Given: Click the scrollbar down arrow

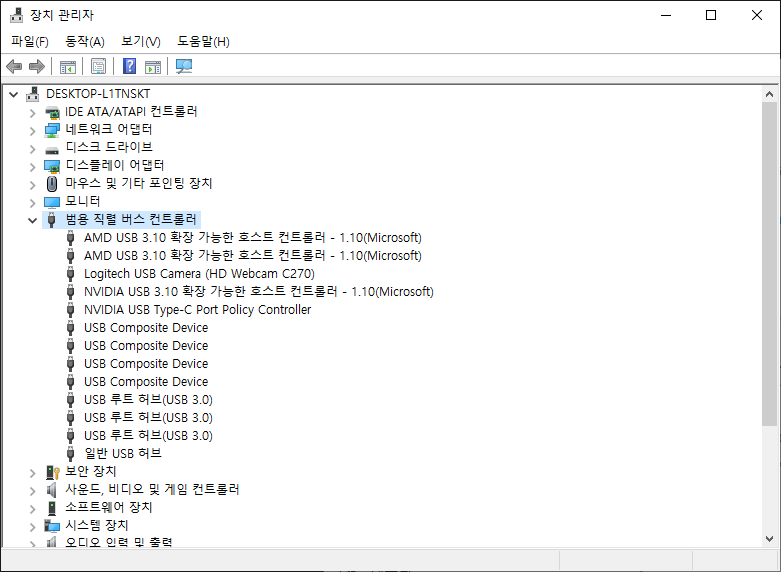Looking at the screenshot, I should coord(769,539).
